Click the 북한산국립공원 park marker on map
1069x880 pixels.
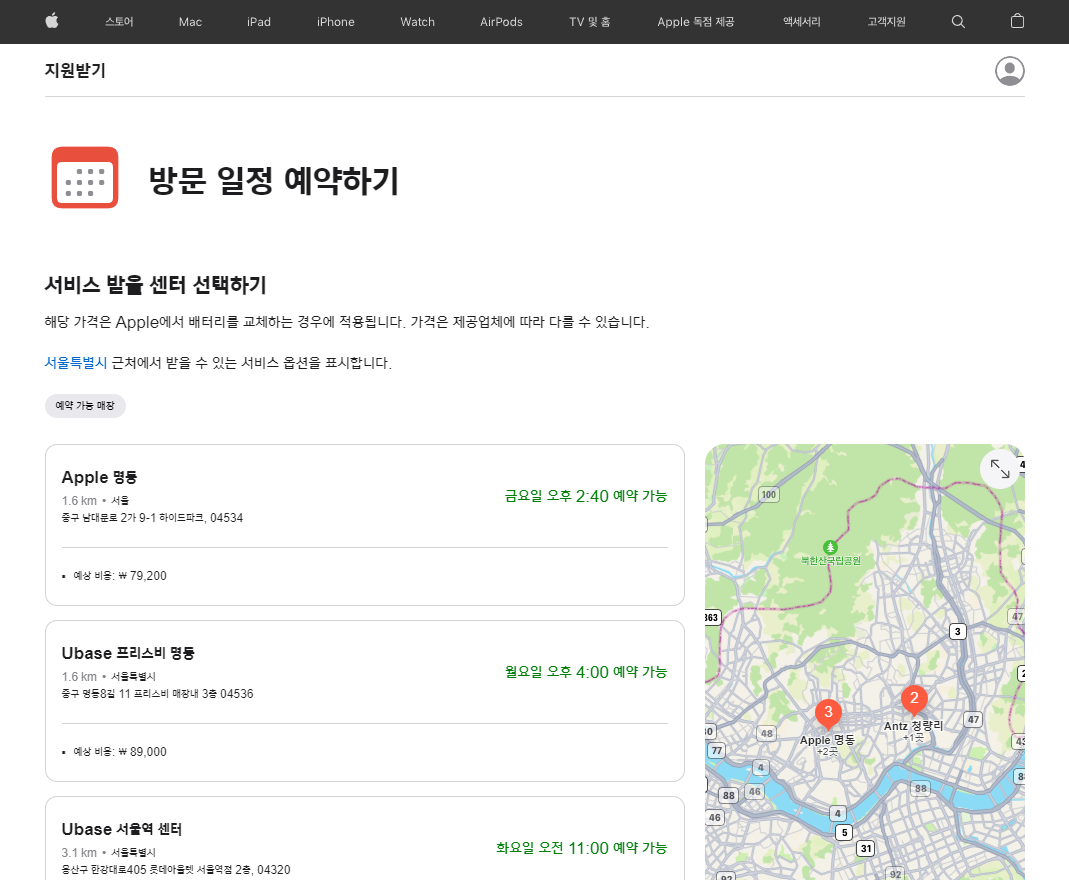830,547
